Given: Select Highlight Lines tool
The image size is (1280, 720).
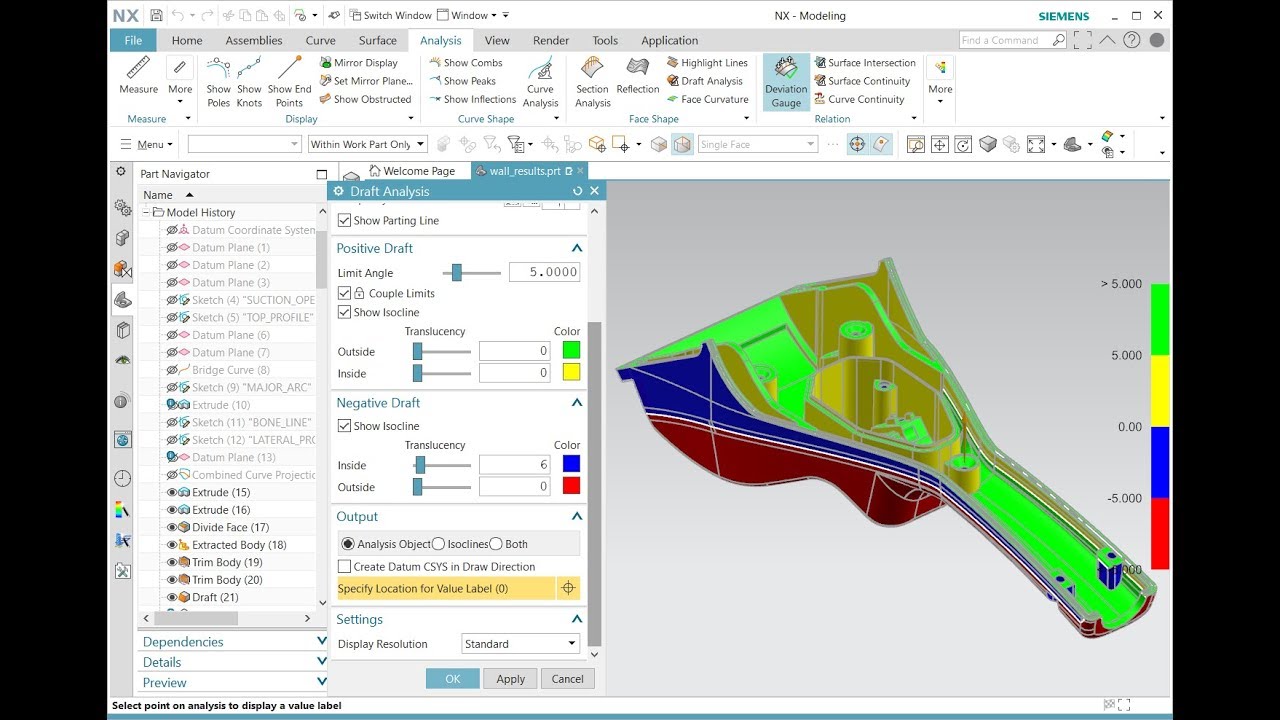Looking at the screenshot, I should 707,62.
